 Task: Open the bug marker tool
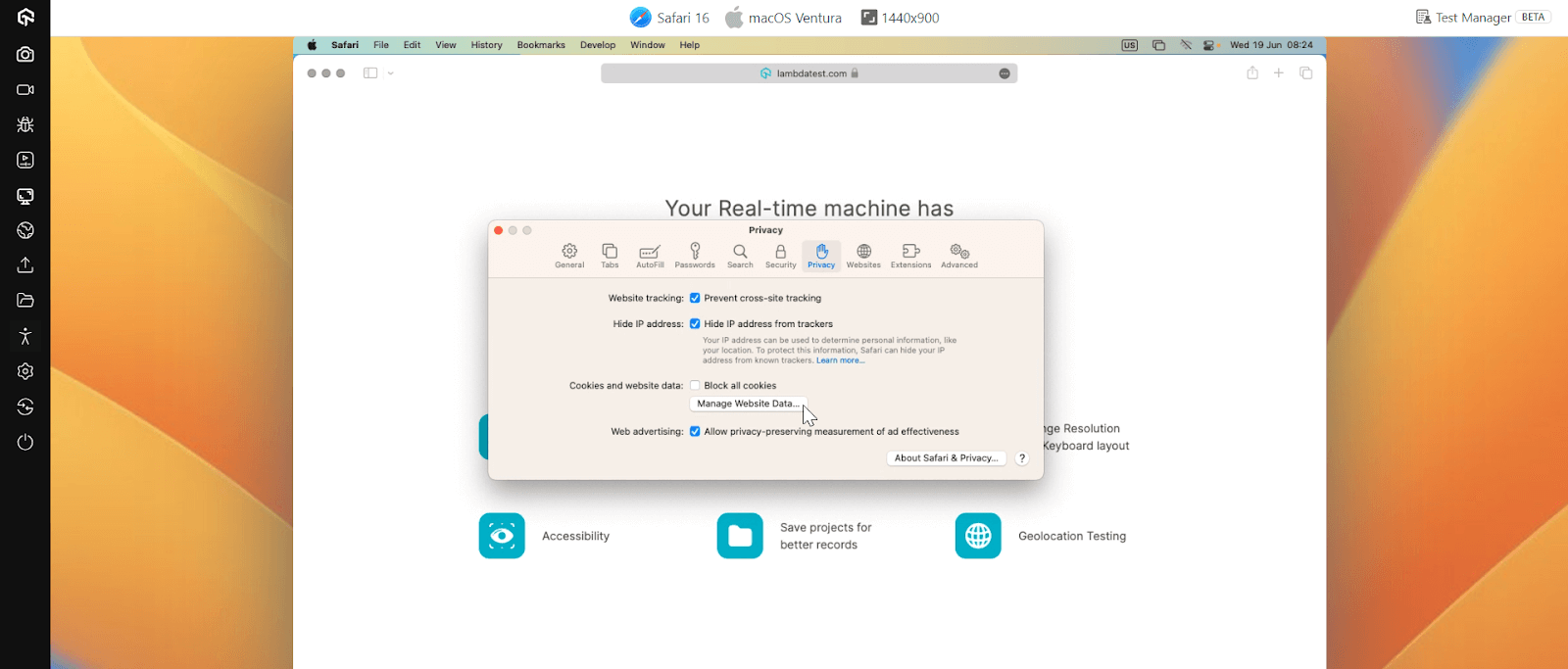(x=25, y=124)
